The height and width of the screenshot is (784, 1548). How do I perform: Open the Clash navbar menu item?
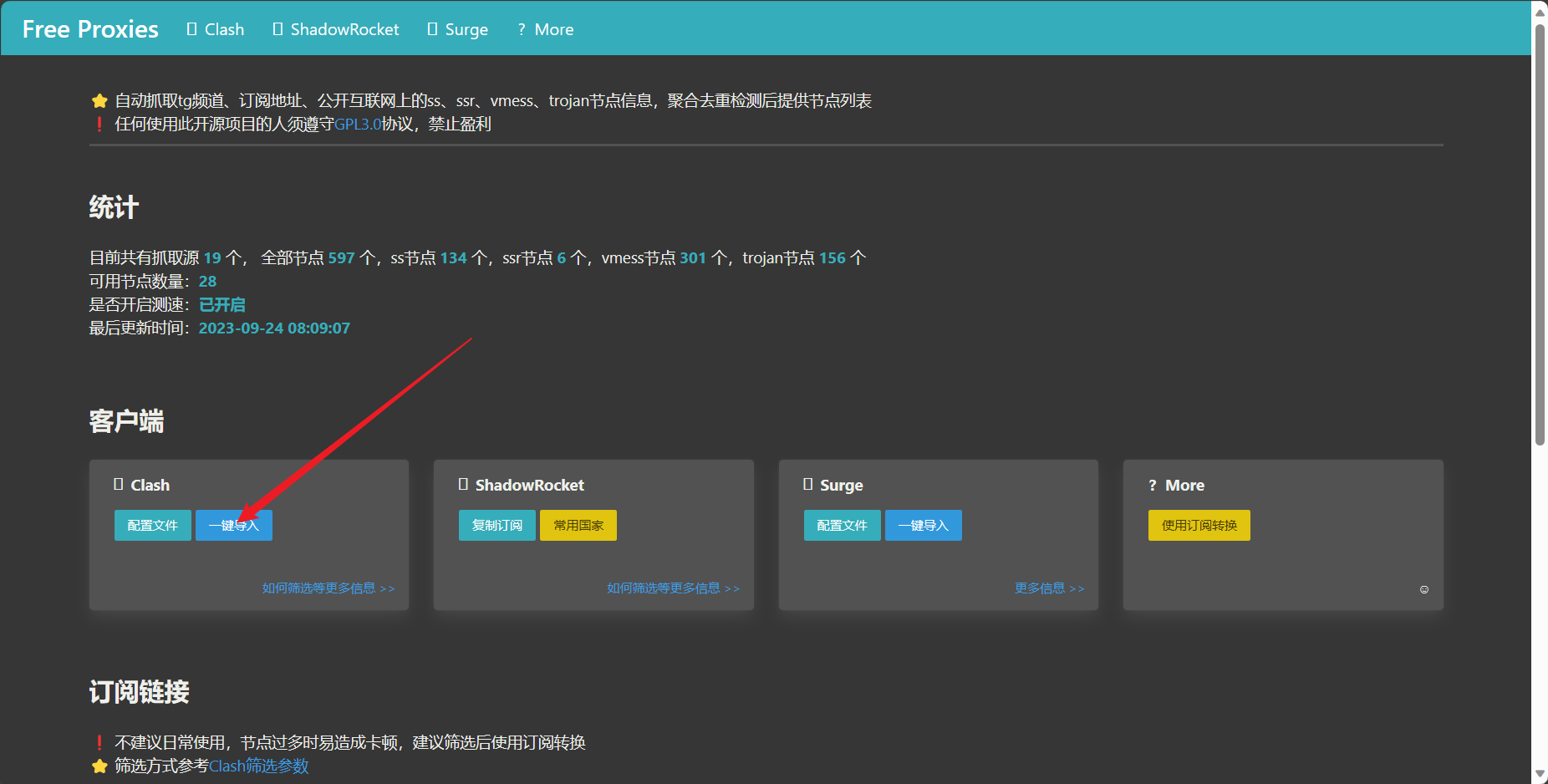(216, 29)
